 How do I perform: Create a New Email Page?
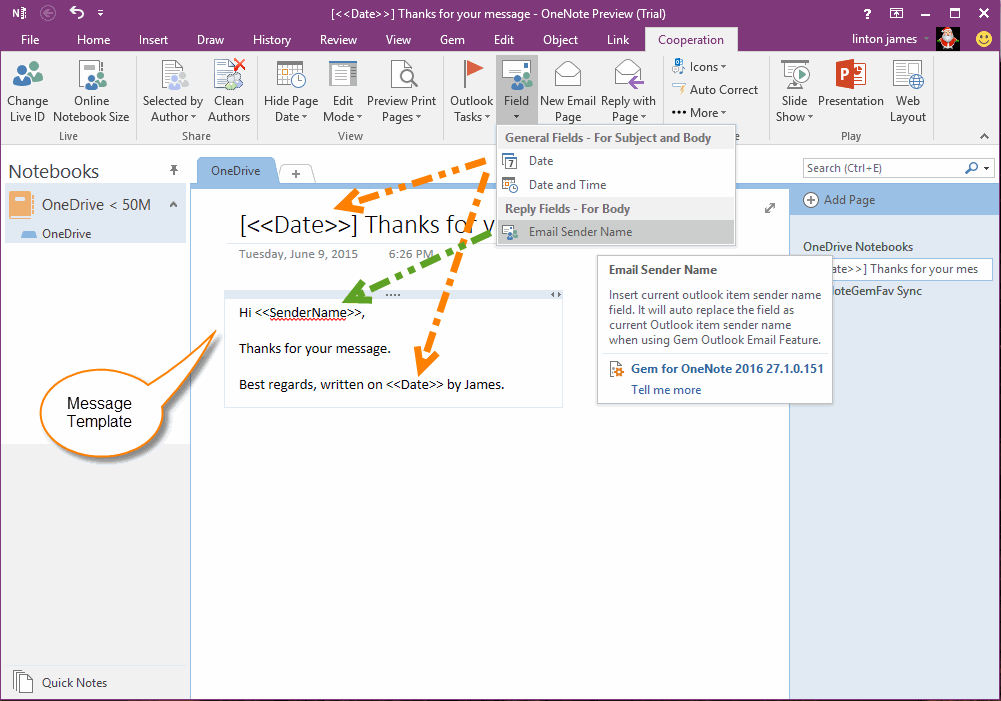point(568,91)
